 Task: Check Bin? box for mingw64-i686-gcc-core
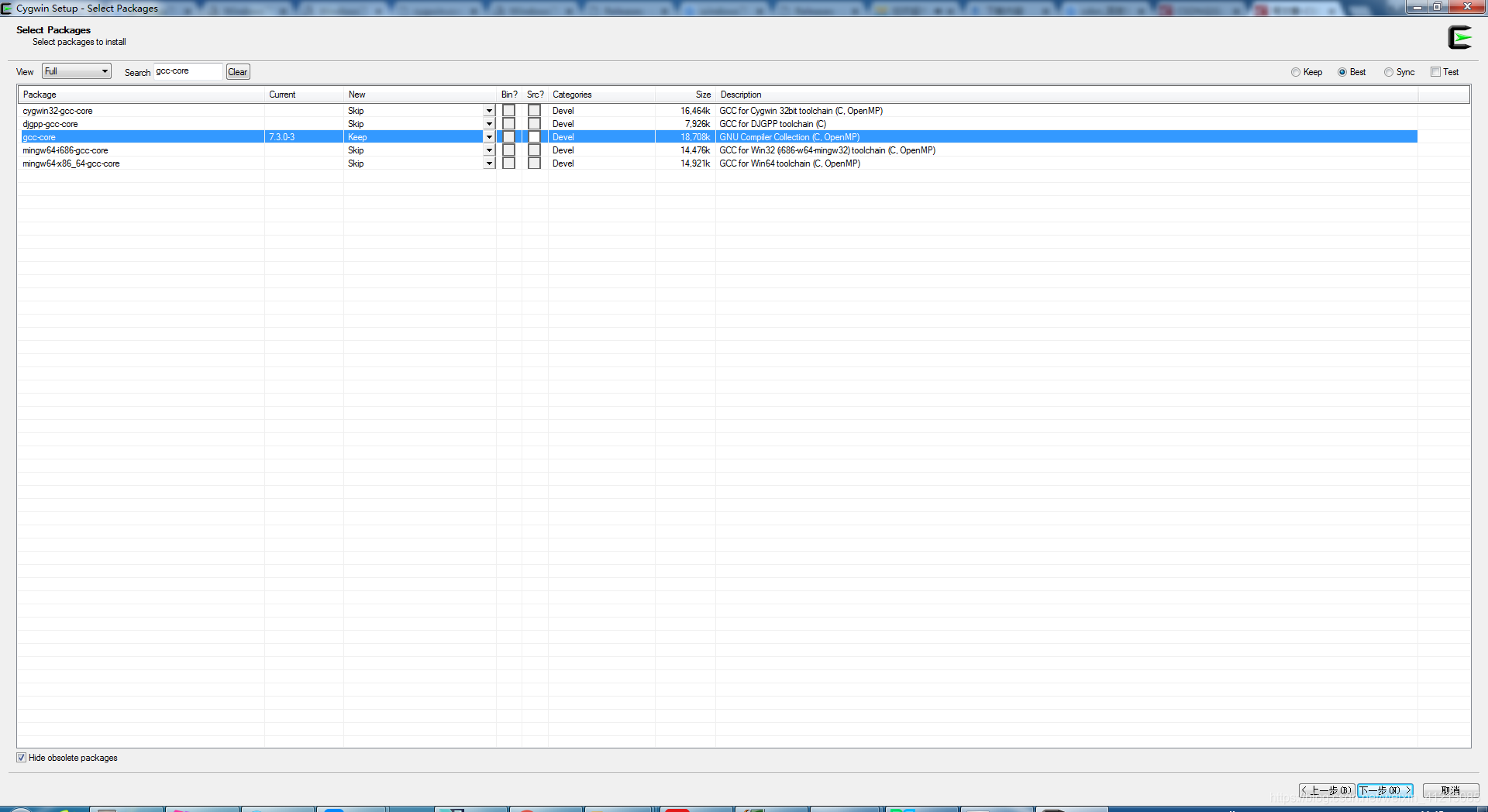[508, 150]
